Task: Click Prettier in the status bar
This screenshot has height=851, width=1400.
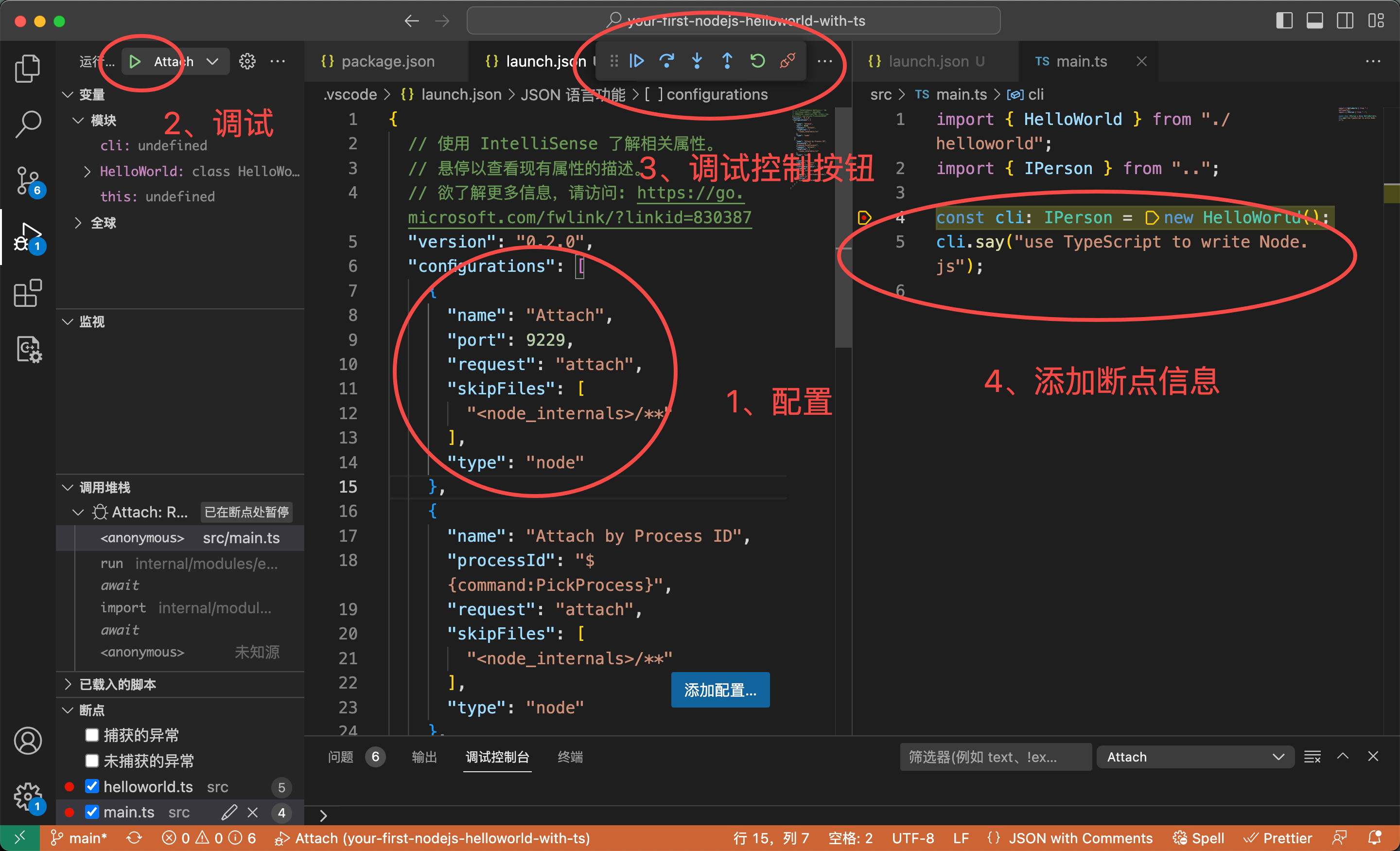Action: click(x=1278, y=838)
